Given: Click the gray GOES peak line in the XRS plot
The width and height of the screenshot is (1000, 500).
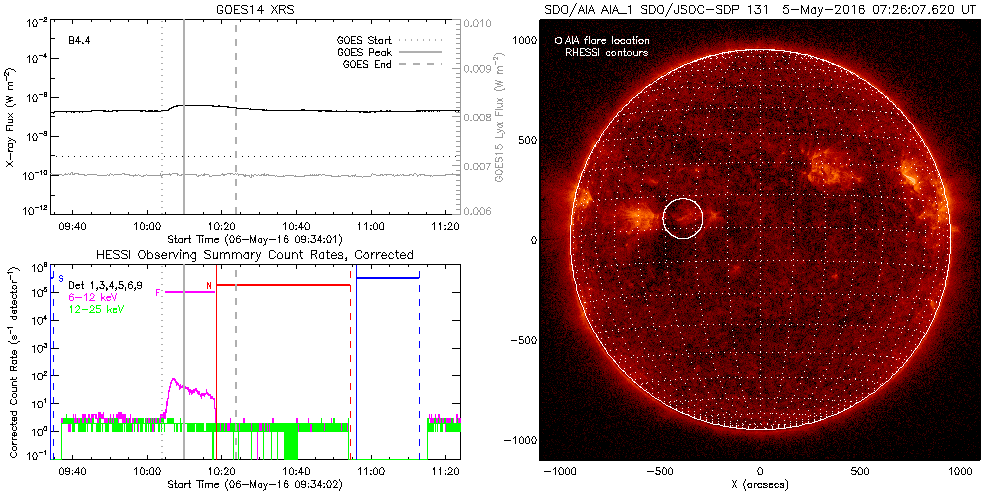Looking at the screenshot, I should point(184,150).
